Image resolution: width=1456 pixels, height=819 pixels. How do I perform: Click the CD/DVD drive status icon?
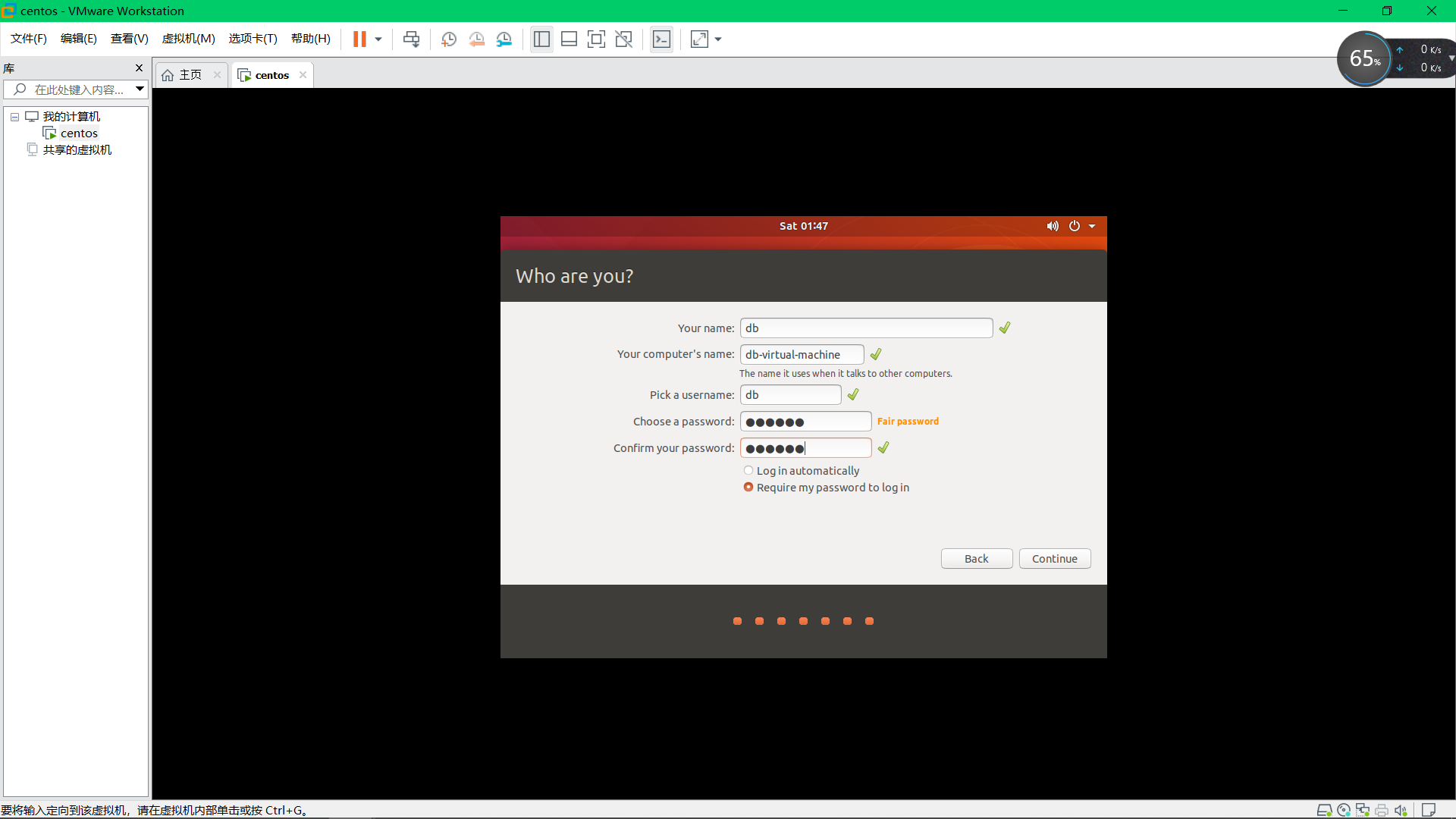[x=1344, y=811]
